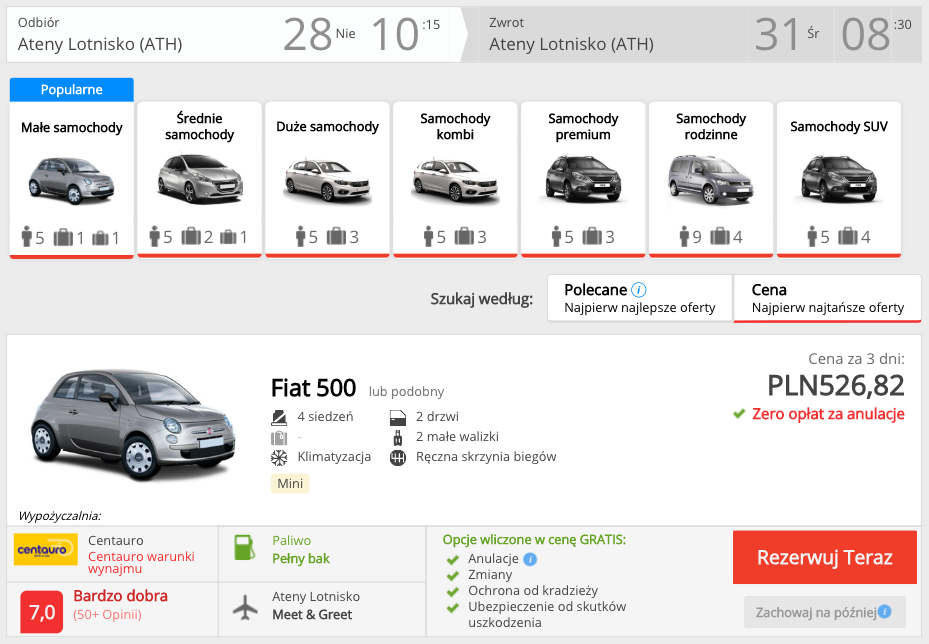Click the info icon on Zachowaj na później
This screenshot has width=929, height=644.
click(x=884, y=612)
